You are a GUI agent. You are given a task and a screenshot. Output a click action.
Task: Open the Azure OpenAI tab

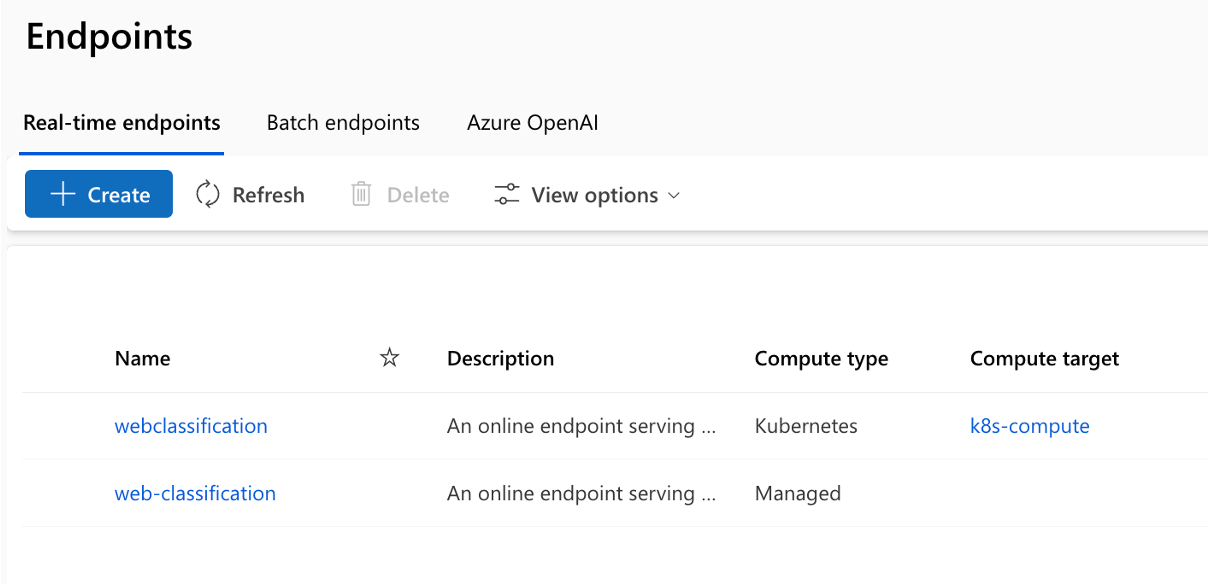(532, 123)
